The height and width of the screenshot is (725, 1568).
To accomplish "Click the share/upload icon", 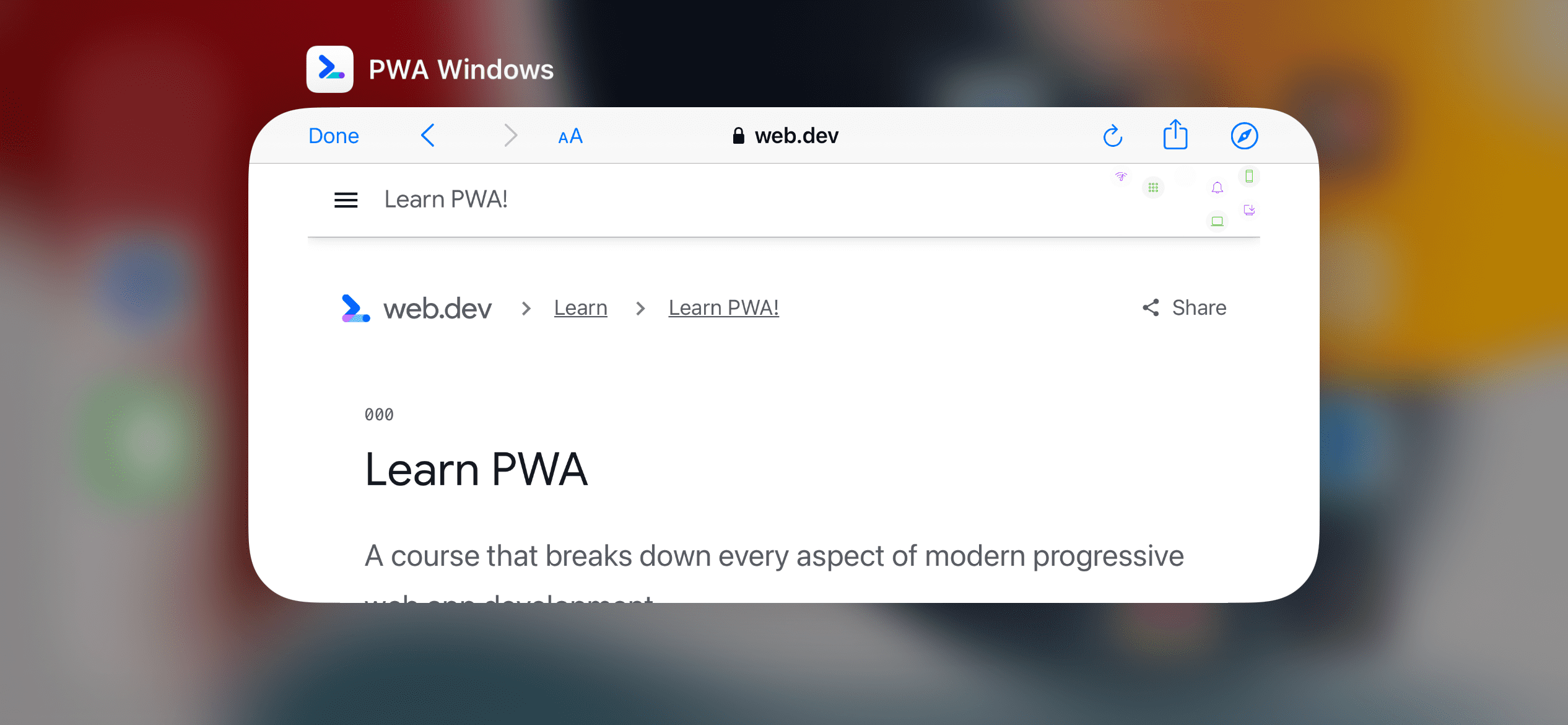I will point(1177,135).
